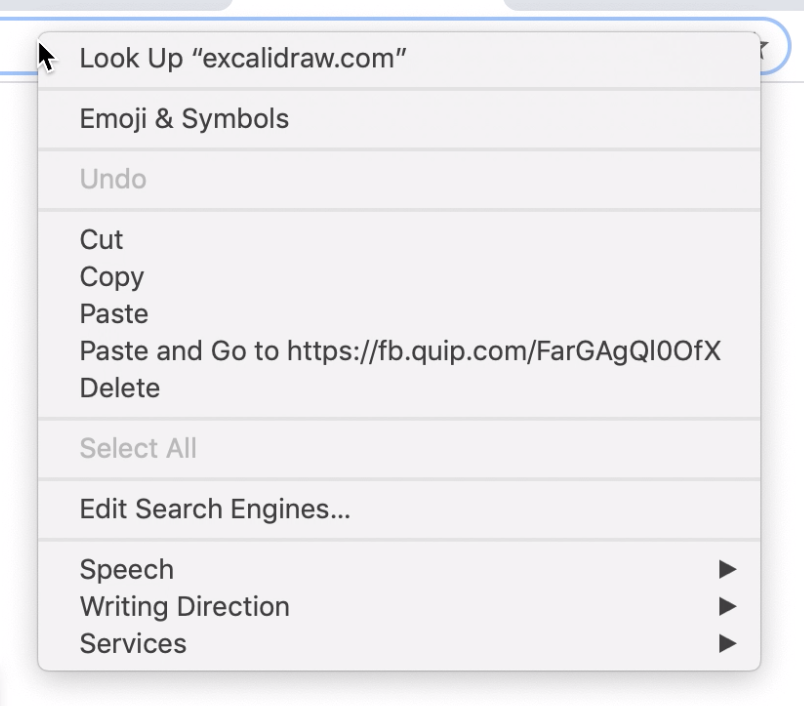The height and width of the screenshot is (706, 804).
Task: Expand the Speech submenu
Action: pyautogui.click(x=126, y=569)
